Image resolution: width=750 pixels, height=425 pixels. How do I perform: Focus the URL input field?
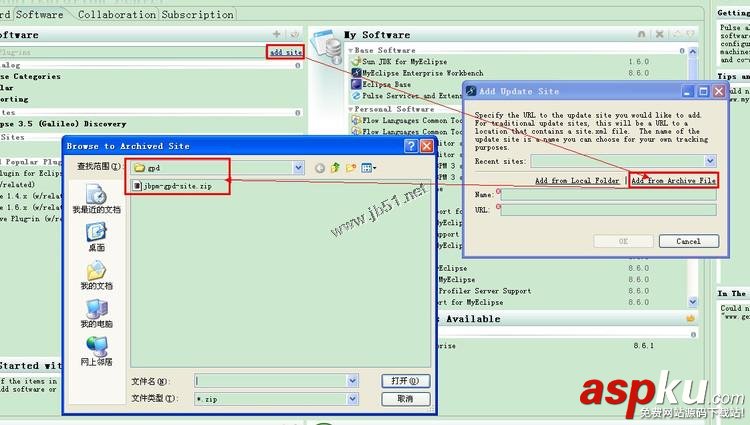click(608, 210)
